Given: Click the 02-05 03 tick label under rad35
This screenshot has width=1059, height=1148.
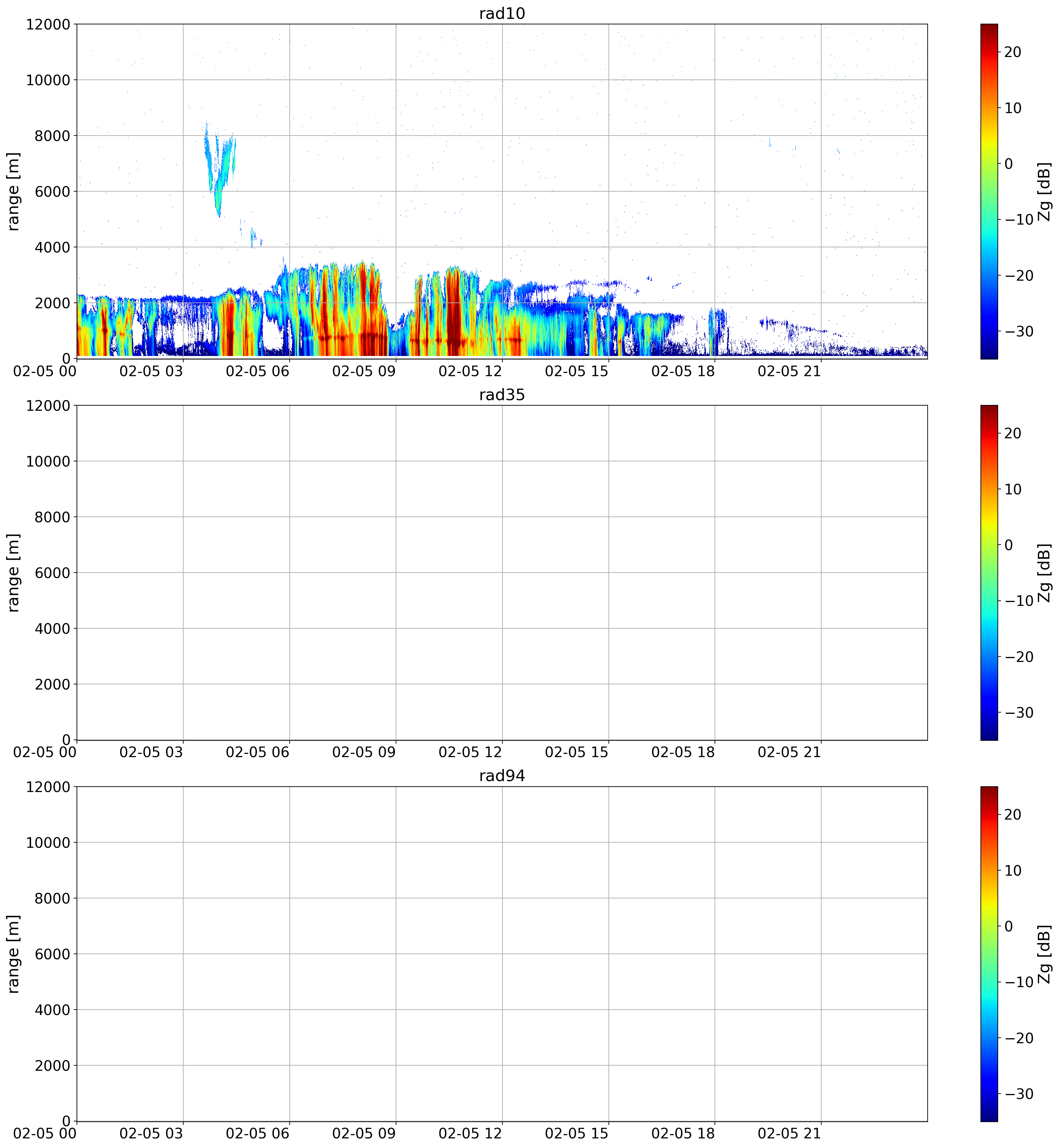Looking at the screenshot, I should (151, 752).
